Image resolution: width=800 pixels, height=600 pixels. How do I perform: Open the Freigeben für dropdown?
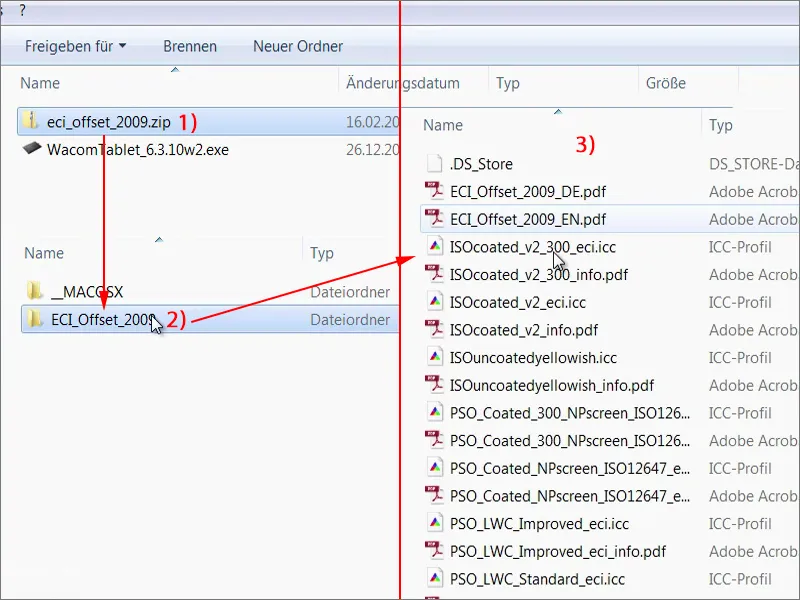click(x=76, y=46)
